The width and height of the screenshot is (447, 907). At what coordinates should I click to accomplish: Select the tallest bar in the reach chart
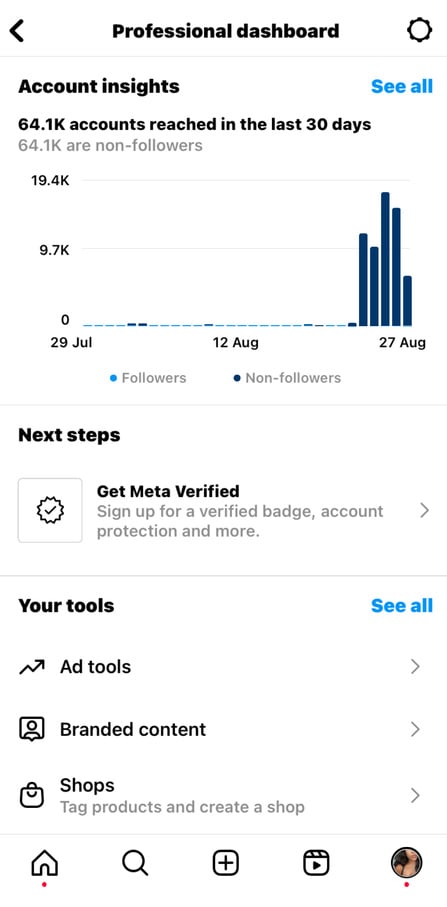385,259
